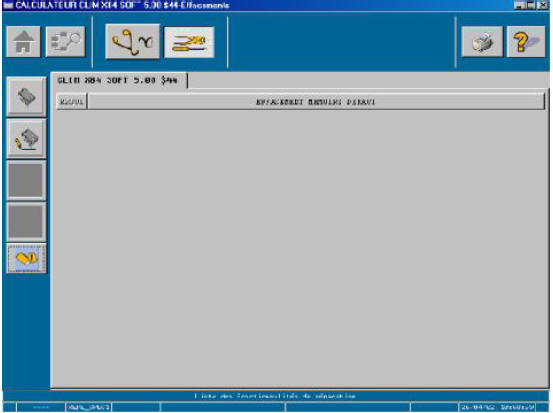Run the fault memory erase command row

(x=316, y=102)
